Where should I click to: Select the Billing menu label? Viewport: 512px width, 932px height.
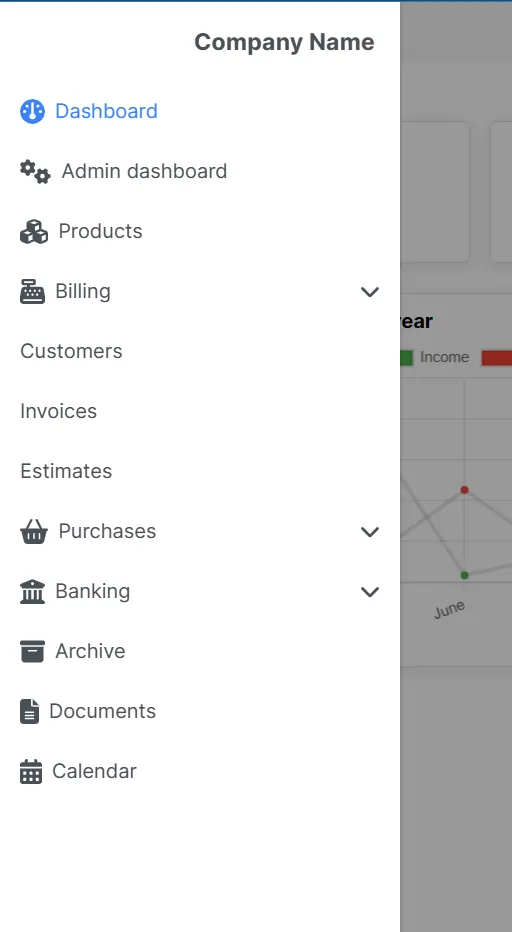83,291
